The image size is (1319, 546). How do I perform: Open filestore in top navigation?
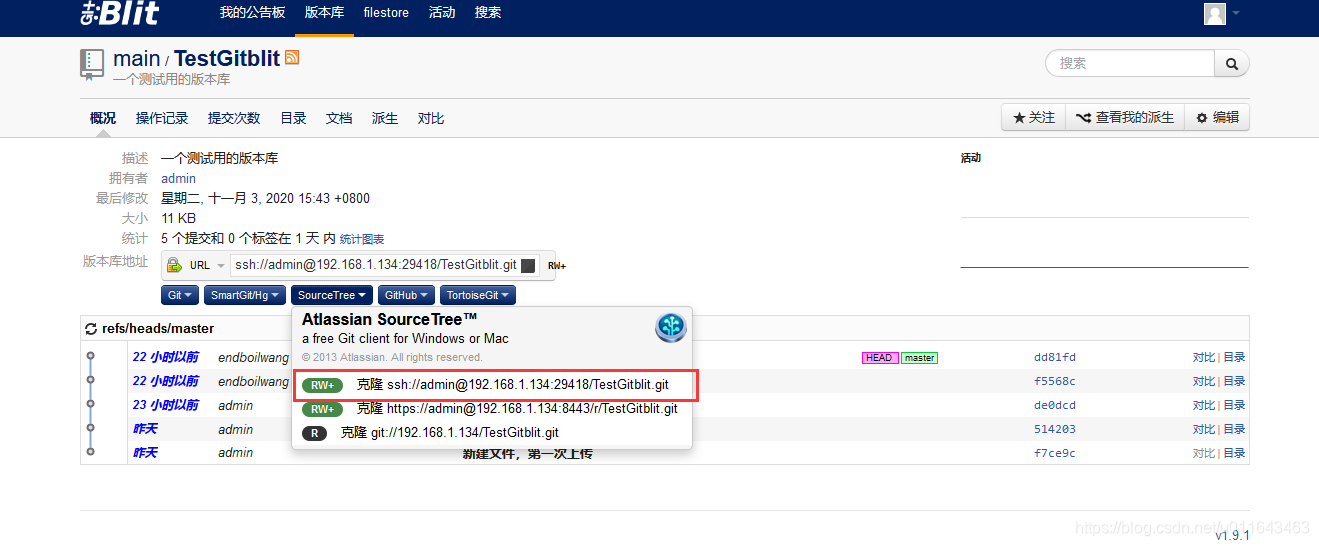[385, 13]
